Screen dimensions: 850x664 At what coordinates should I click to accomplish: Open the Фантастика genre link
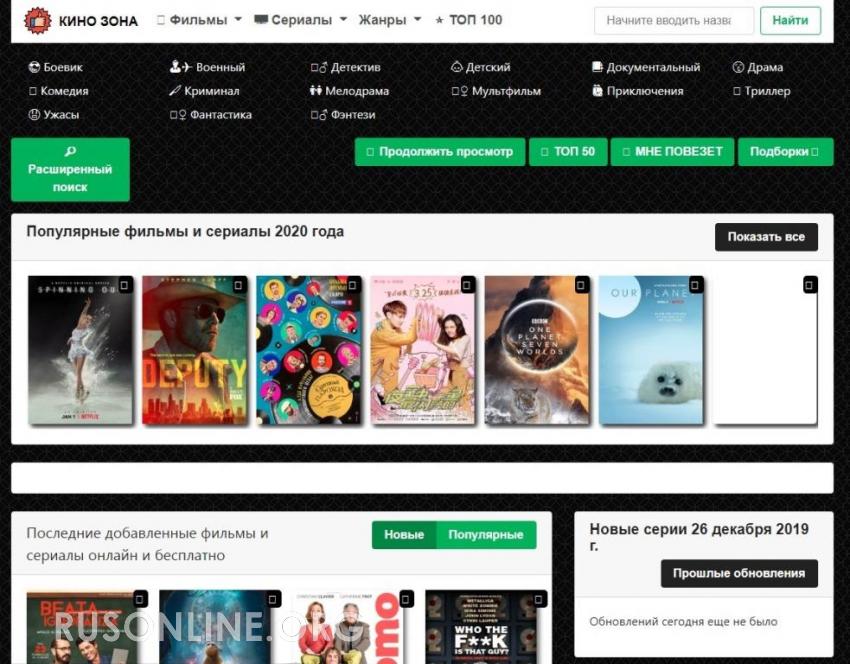pyautogui.click(x=211, y=114)
